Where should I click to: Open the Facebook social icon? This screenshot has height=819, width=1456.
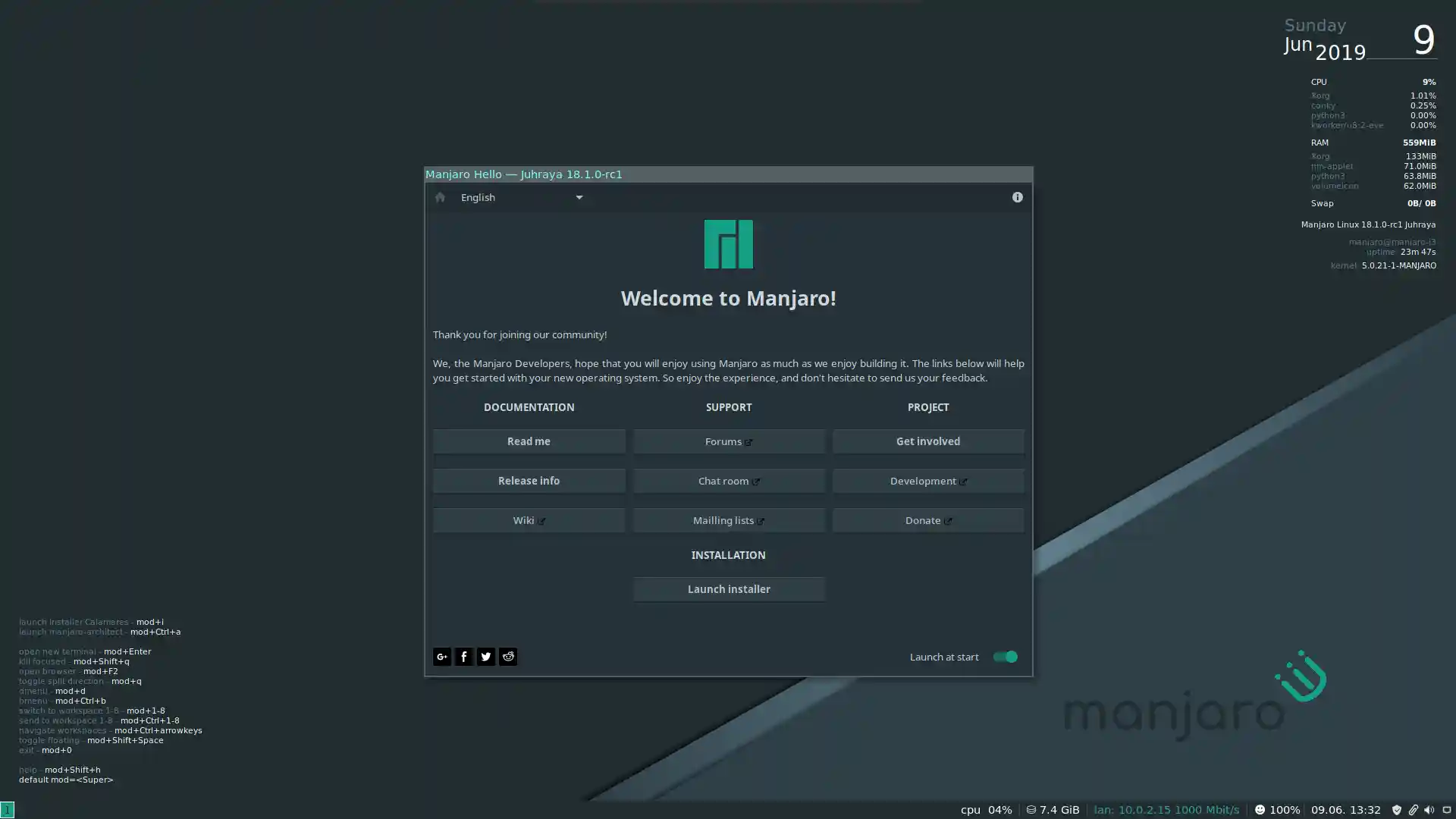[463, 657]
